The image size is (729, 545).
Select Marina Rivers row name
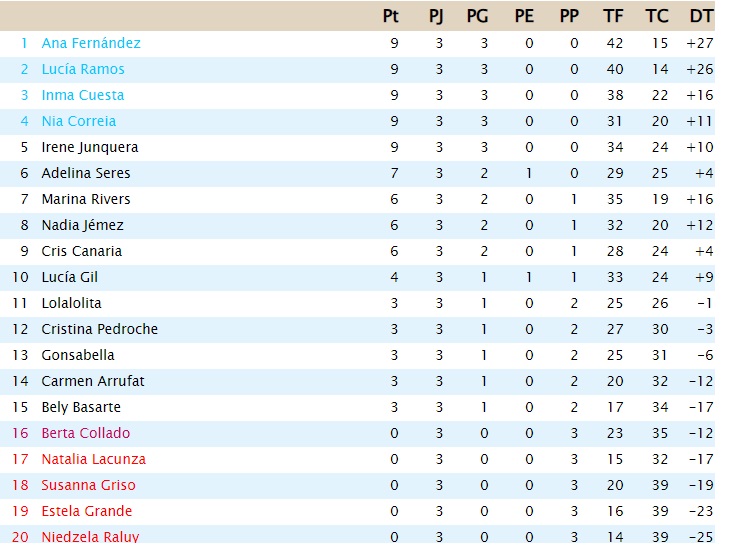tap(86, 199)
